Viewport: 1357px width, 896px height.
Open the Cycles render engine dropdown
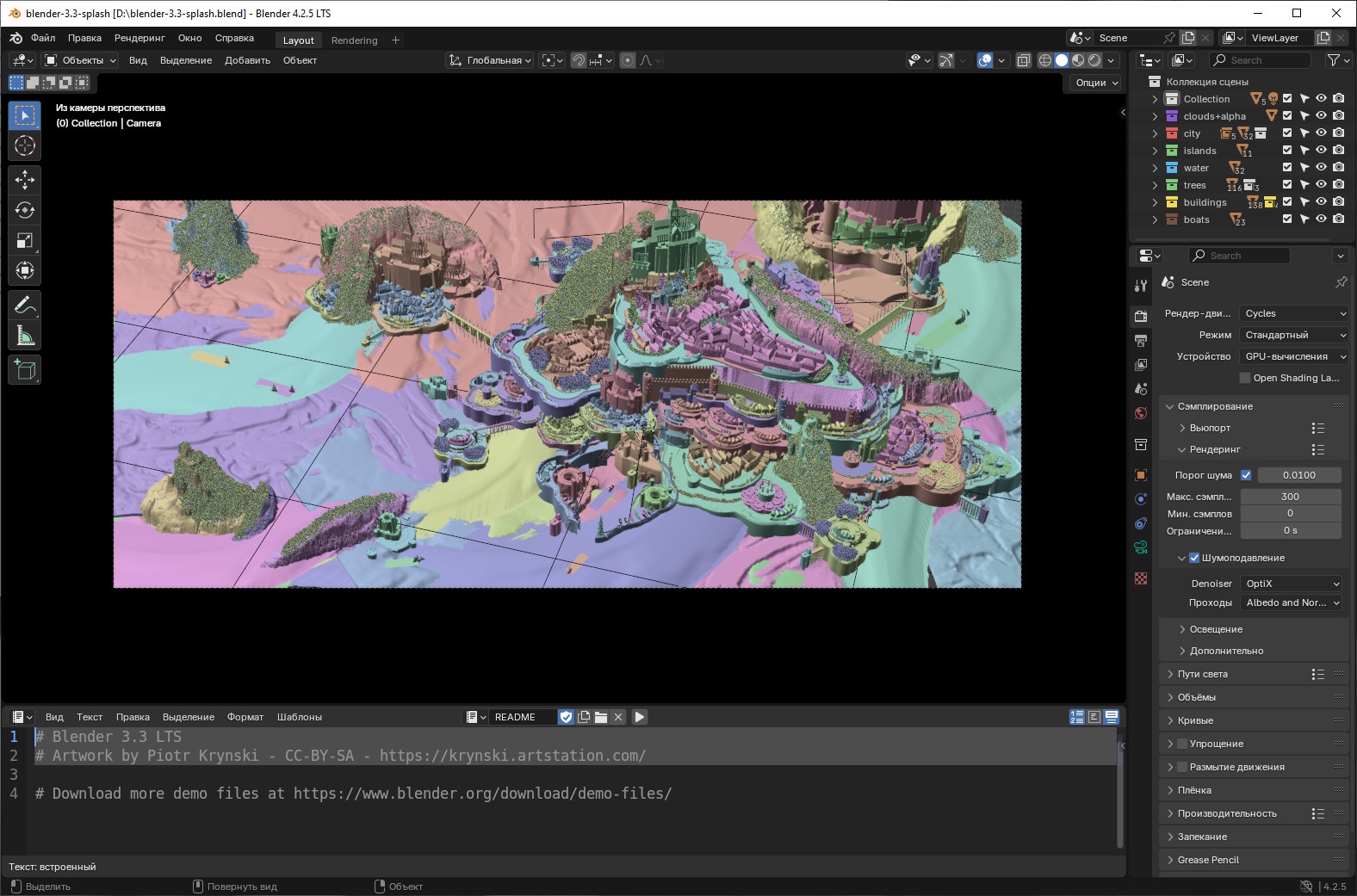tap(1293, 313)
